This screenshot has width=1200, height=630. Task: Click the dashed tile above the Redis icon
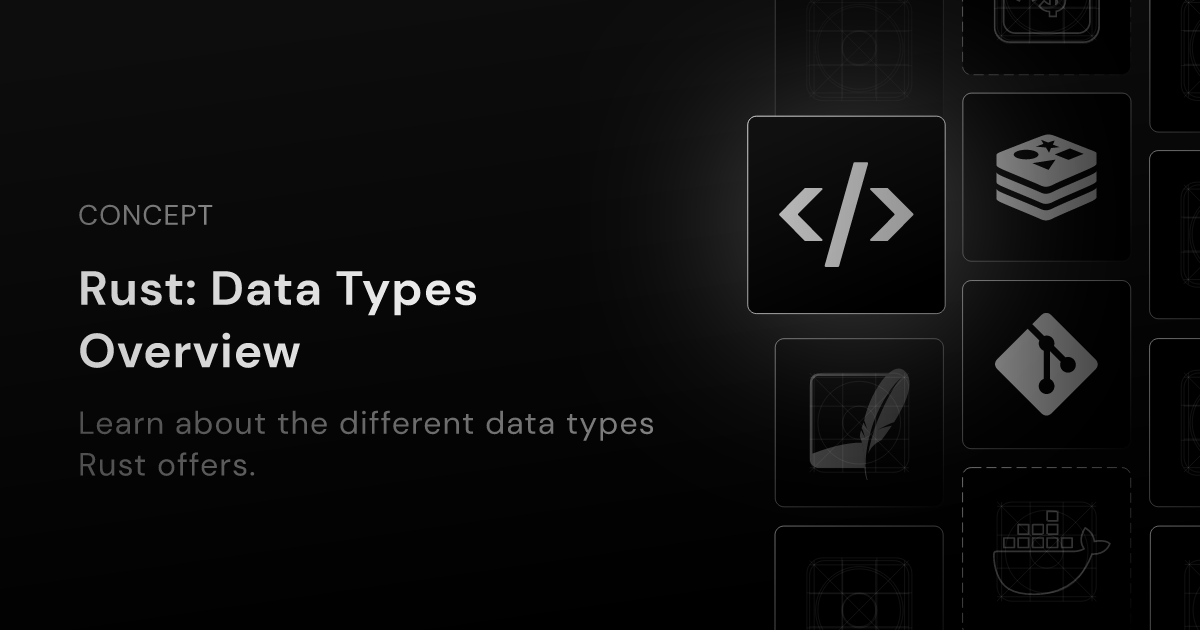click(1046, 36)
